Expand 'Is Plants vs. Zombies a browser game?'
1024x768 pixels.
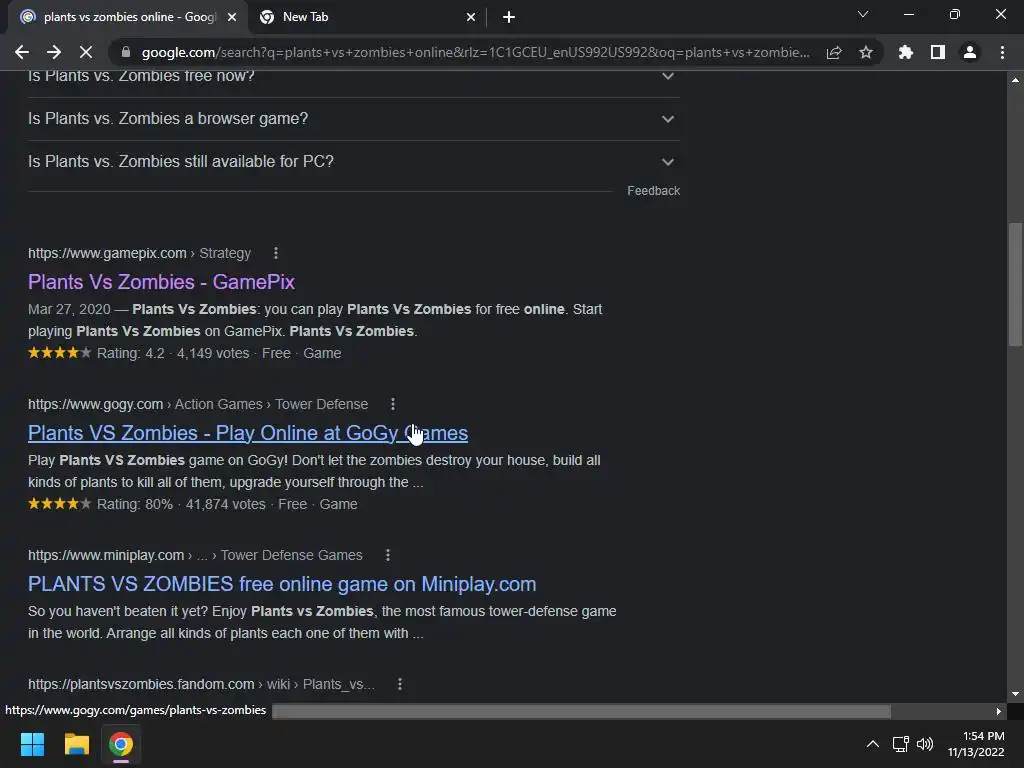pos(353,119)
